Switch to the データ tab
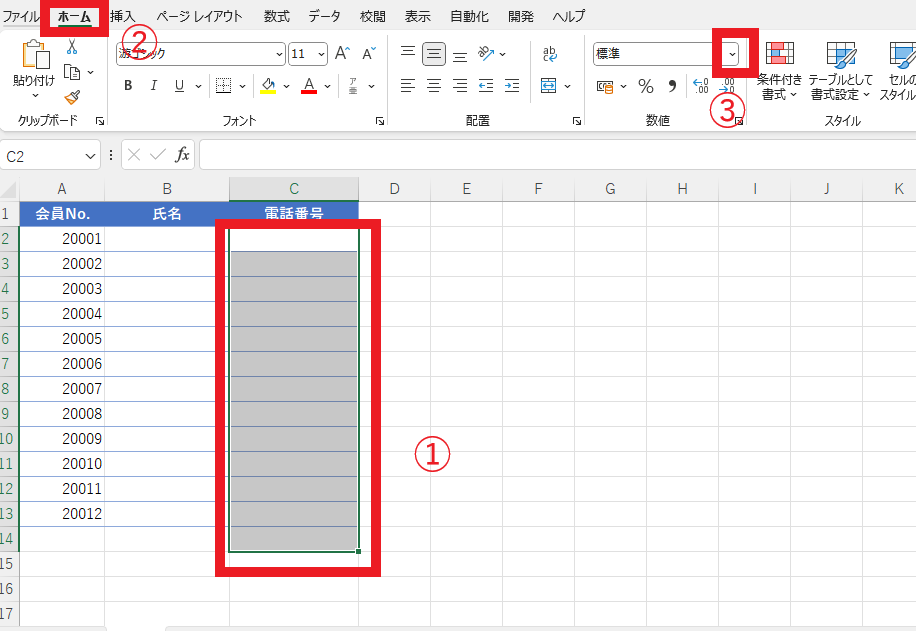Screen dimensions: 916x631 coord(324,16)
